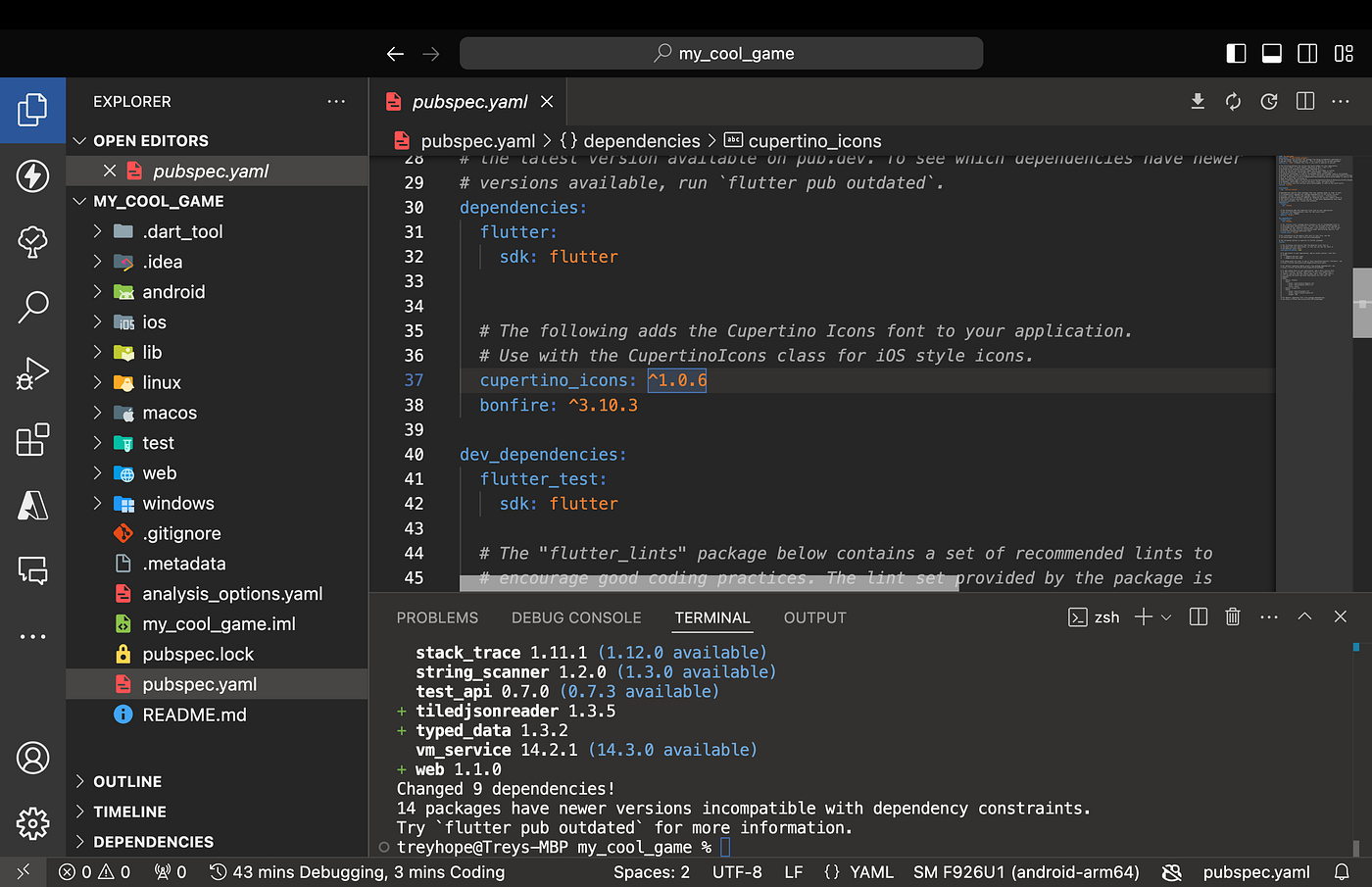Open the Azure activity bar icon
1372x887 pixels.
coord(32,505)
